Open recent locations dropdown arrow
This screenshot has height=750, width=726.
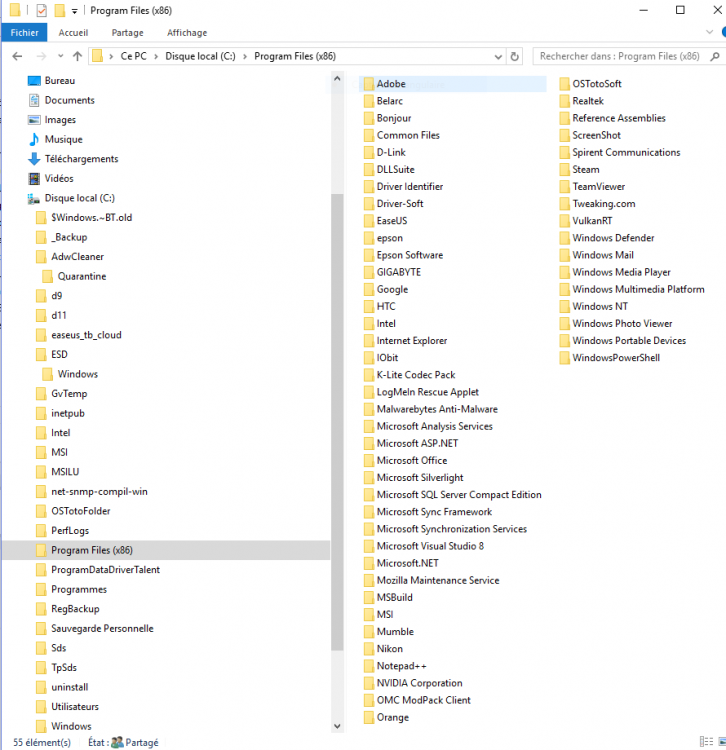click(61, 56)
